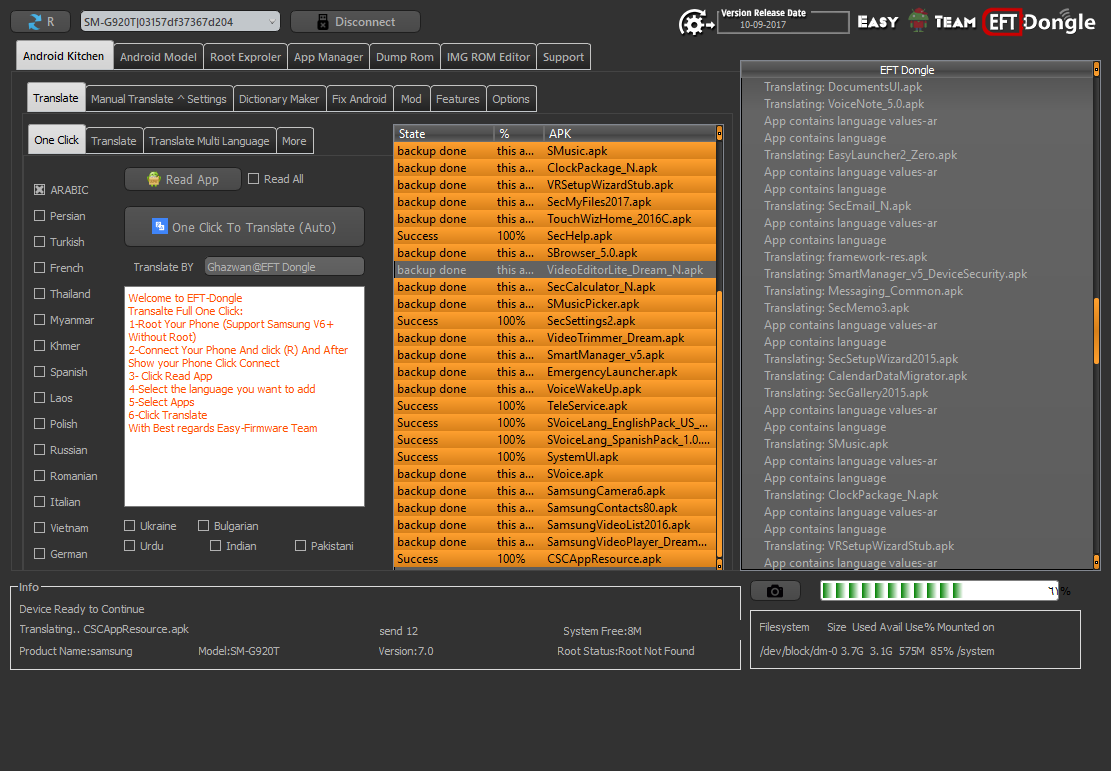This screenshot has height=771, width=1111.
Task: Switch to the Android Model tab
Action: [158, 57]
